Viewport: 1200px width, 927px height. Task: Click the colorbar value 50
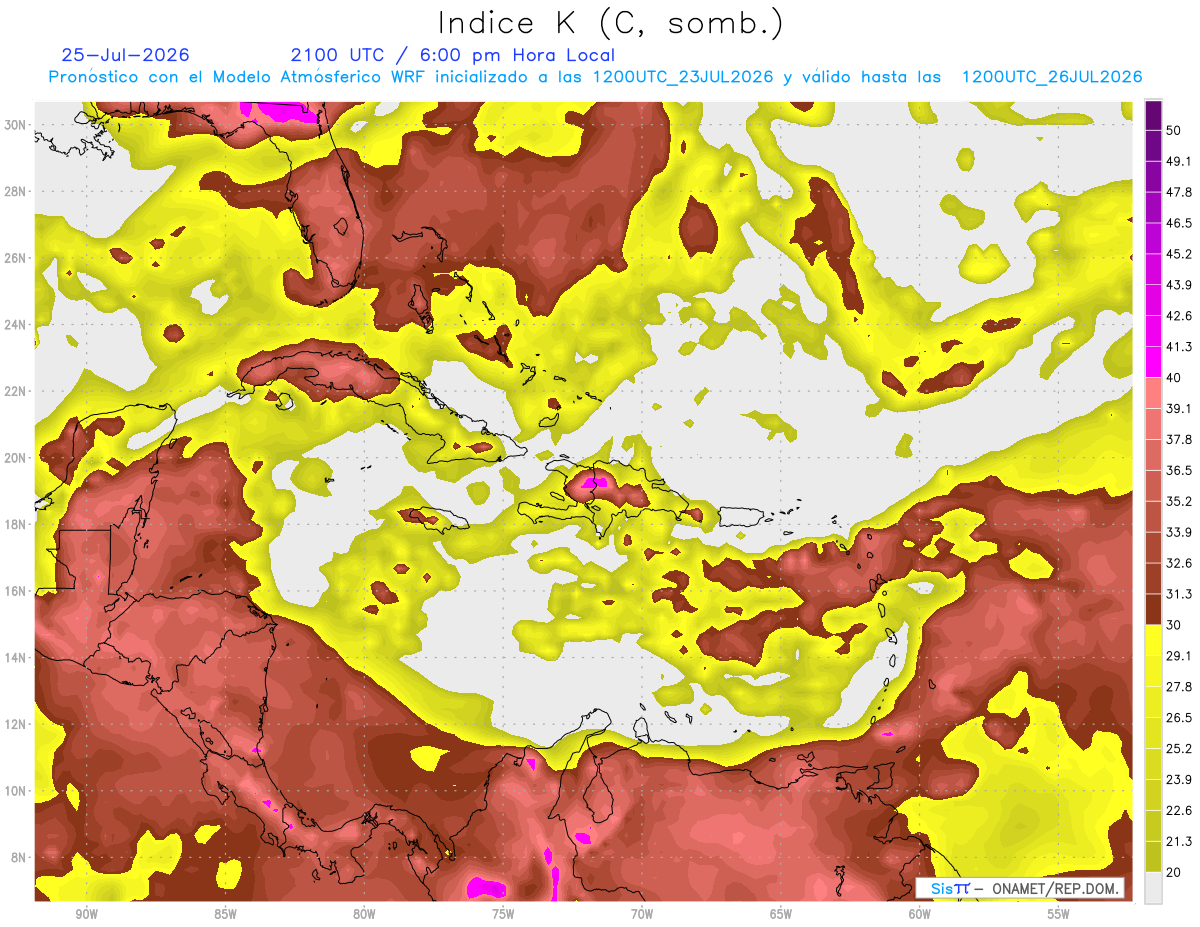click(x=1175, y=131)
